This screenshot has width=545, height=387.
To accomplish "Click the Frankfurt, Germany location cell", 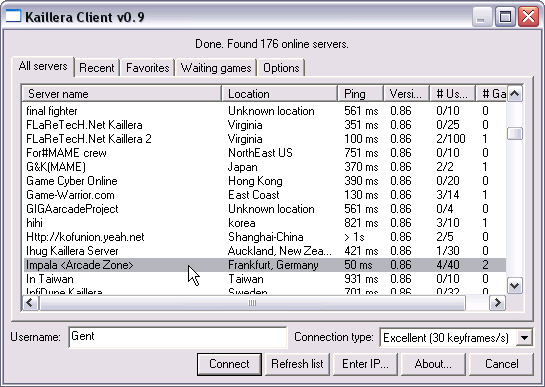I will coord(273,265).
